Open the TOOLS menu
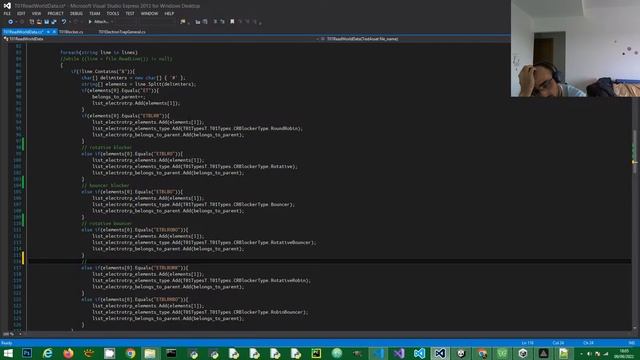The image size is (640, 360). click(x=113, y=13)
